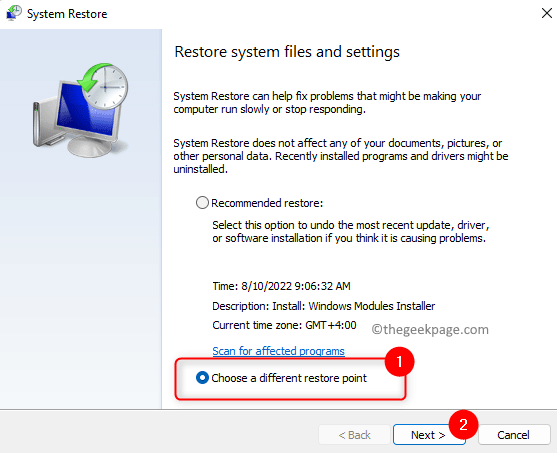
Task: Click the 'Restore system files and settings' heading
Action: [287, 52]
